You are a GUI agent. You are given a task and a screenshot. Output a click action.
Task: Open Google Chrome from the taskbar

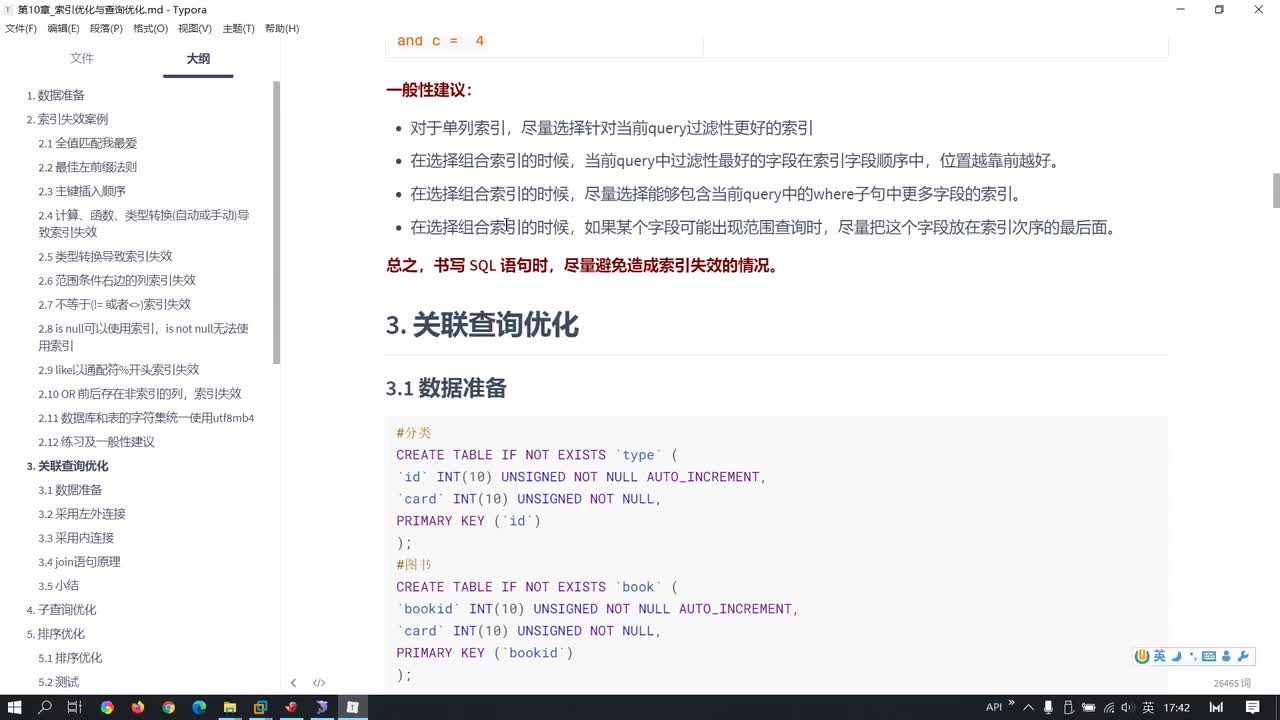(168, 707)
